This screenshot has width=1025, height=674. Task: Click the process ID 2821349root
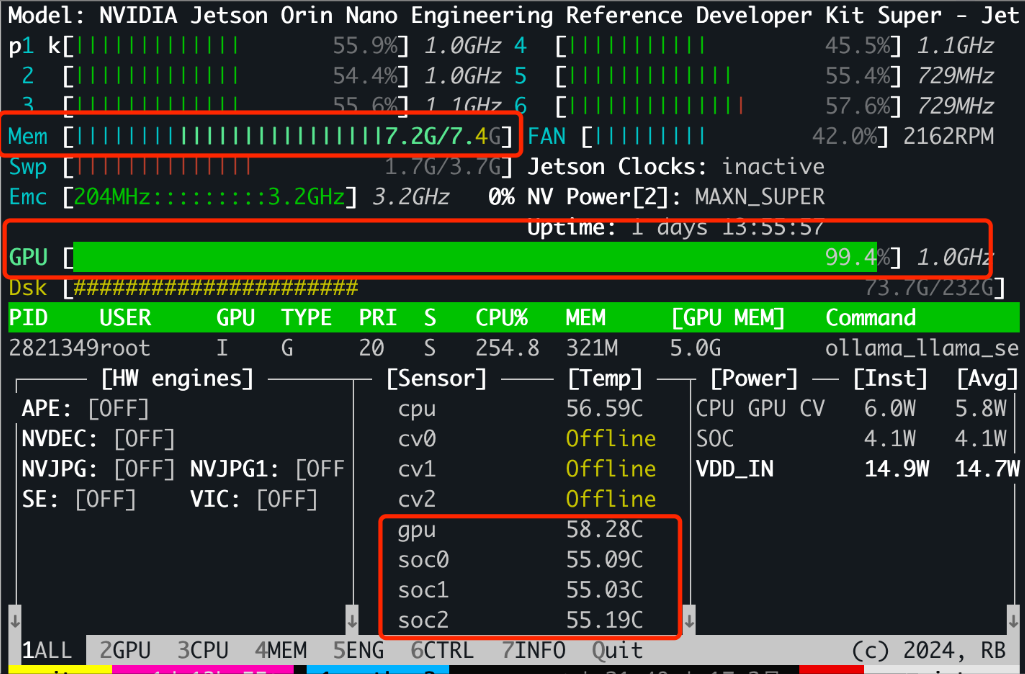pyautogui.click(x=79, y=348)
